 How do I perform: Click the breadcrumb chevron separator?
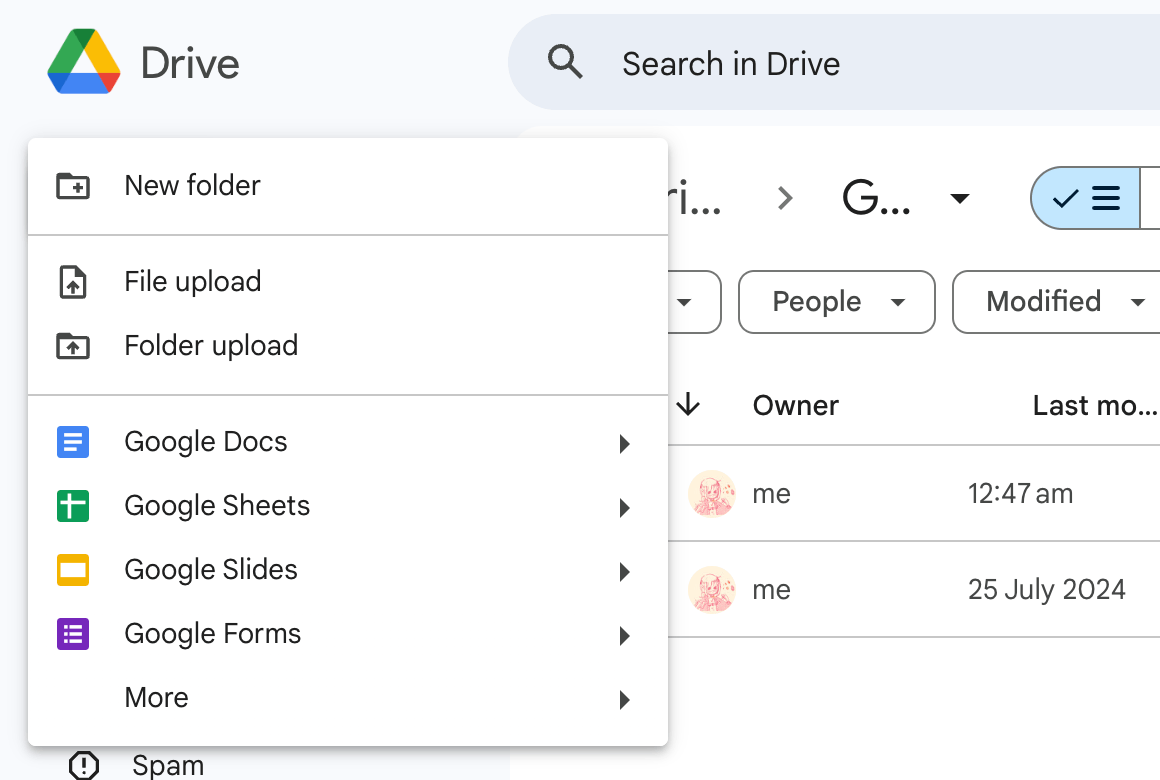(x=785, y=198)
